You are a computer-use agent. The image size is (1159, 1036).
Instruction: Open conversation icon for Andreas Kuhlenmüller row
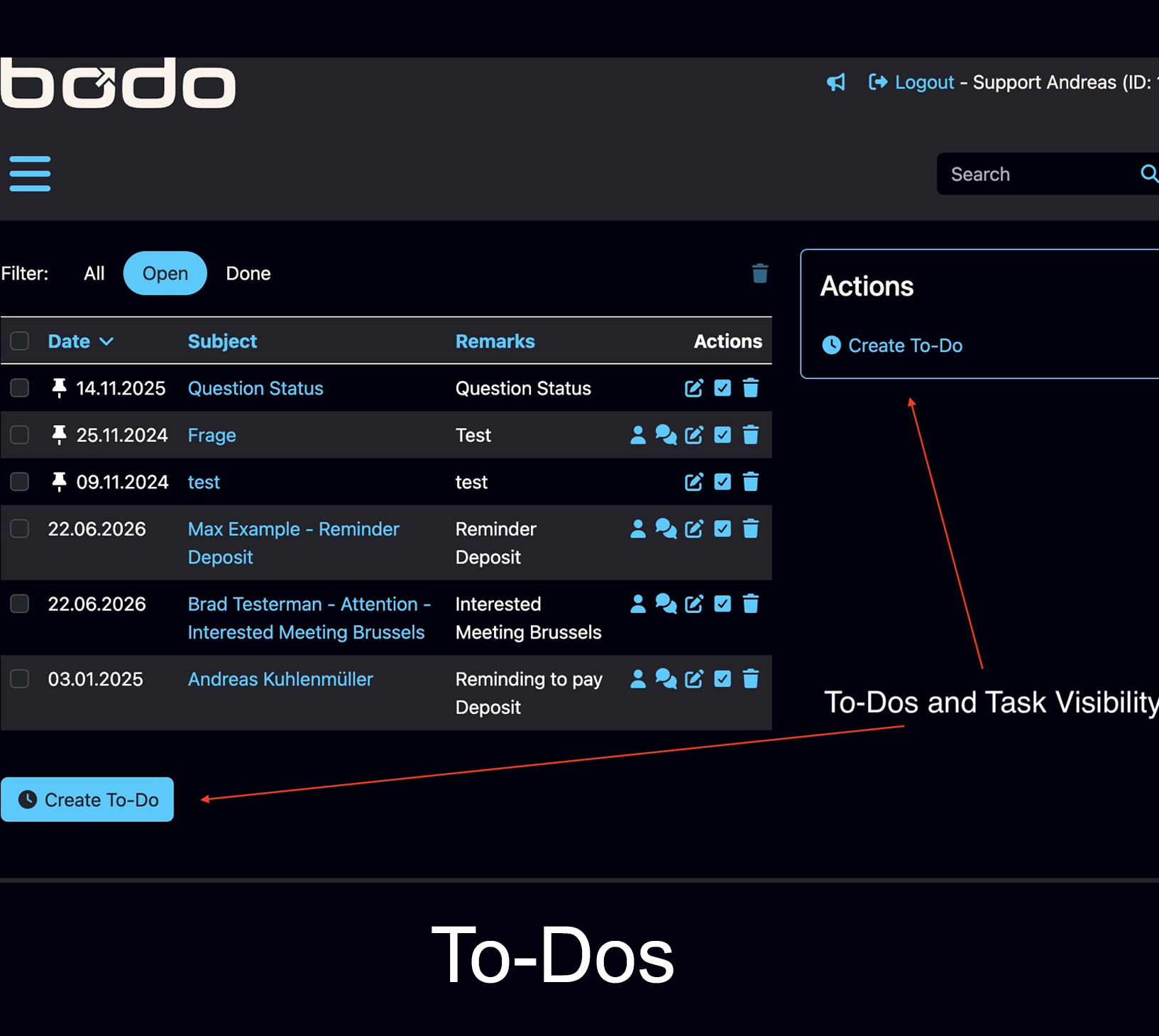pos(666,679)
